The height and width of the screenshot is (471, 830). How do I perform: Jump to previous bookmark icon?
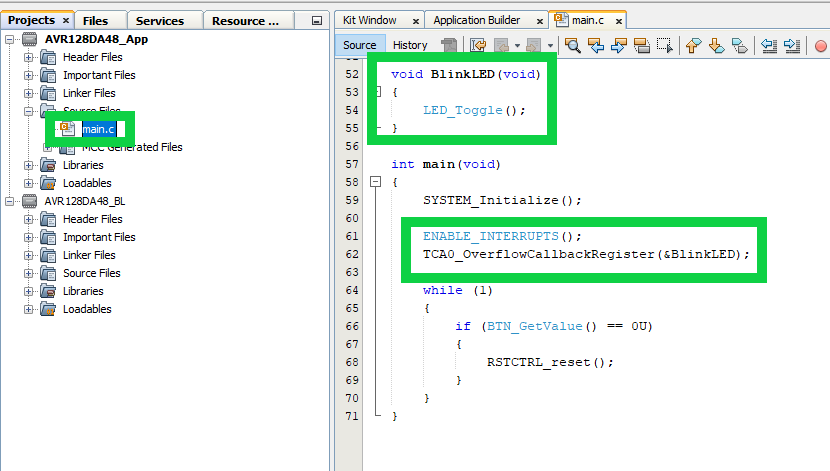click(x=693, y=45)
